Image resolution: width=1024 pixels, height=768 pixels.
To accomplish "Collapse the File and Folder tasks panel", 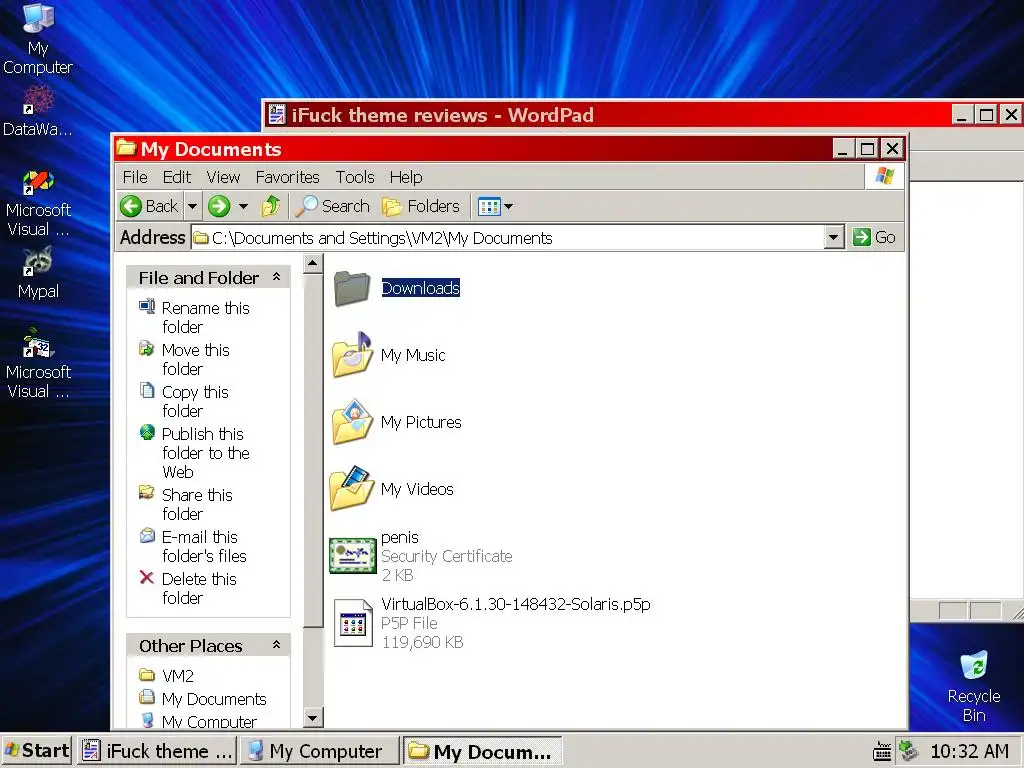I will pyautogui.click(x=276, y=277).
